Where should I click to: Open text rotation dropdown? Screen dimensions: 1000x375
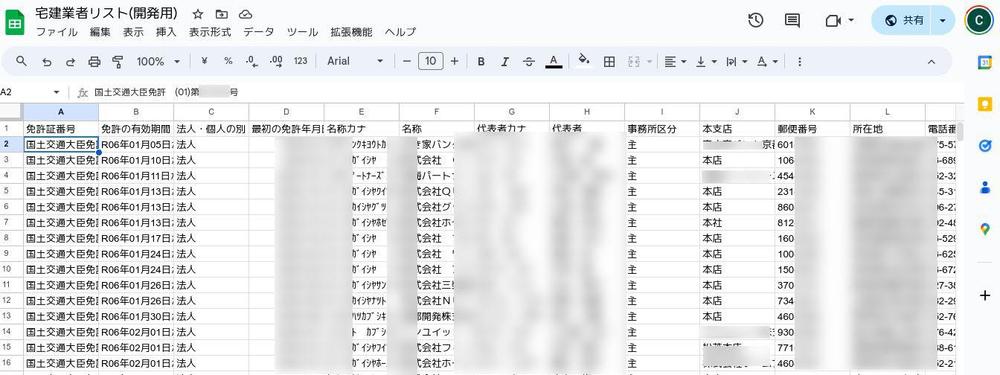(767, 61)
